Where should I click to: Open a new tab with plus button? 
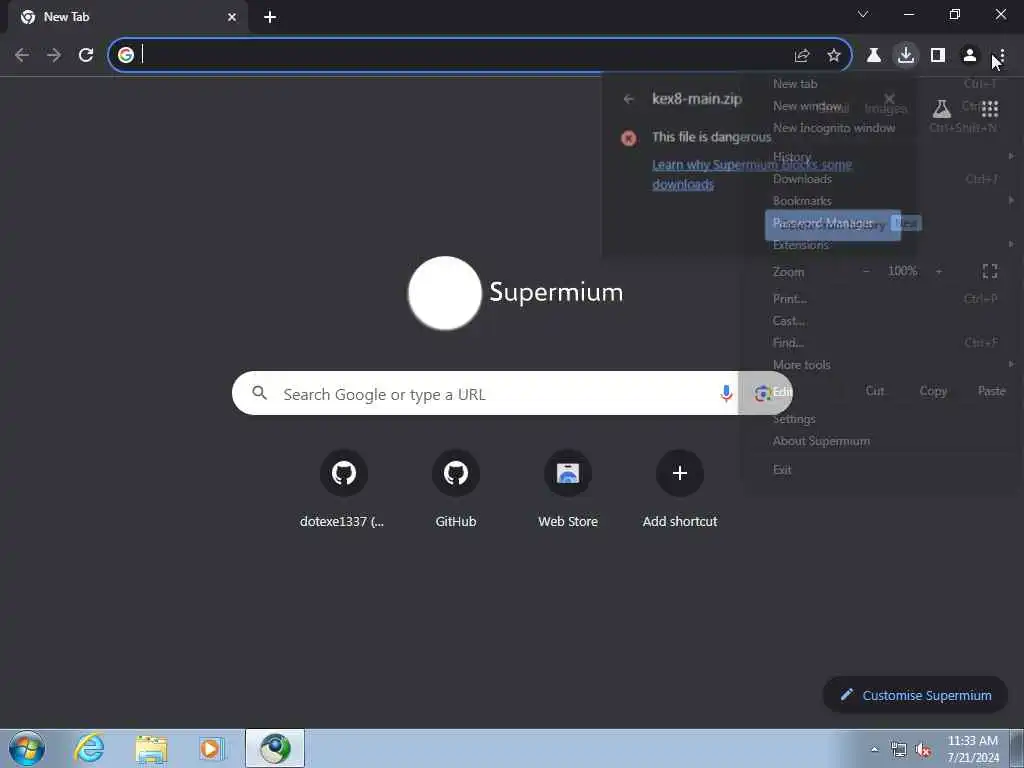click(270, 17)
